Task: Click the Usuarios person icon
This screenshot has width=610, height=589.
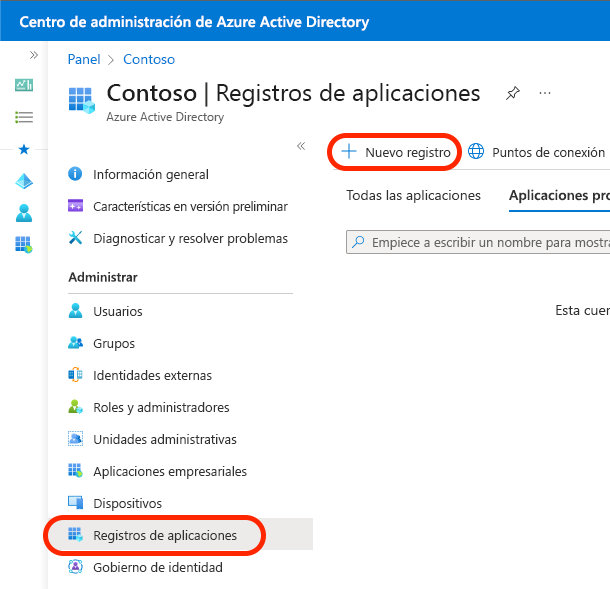Action: coord(75,310)
